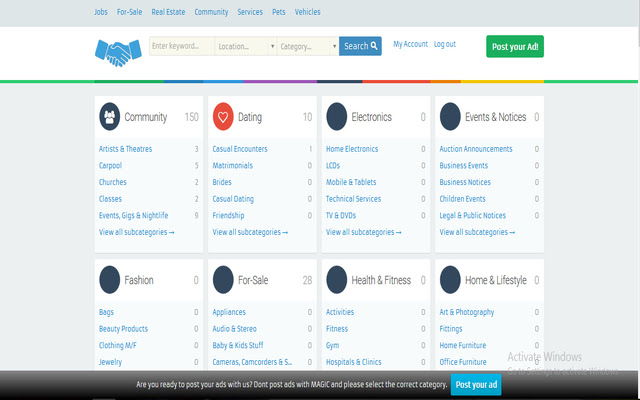Open the Carpool subcategory
This screenshot has height=400, width=640.
(110, 166)
